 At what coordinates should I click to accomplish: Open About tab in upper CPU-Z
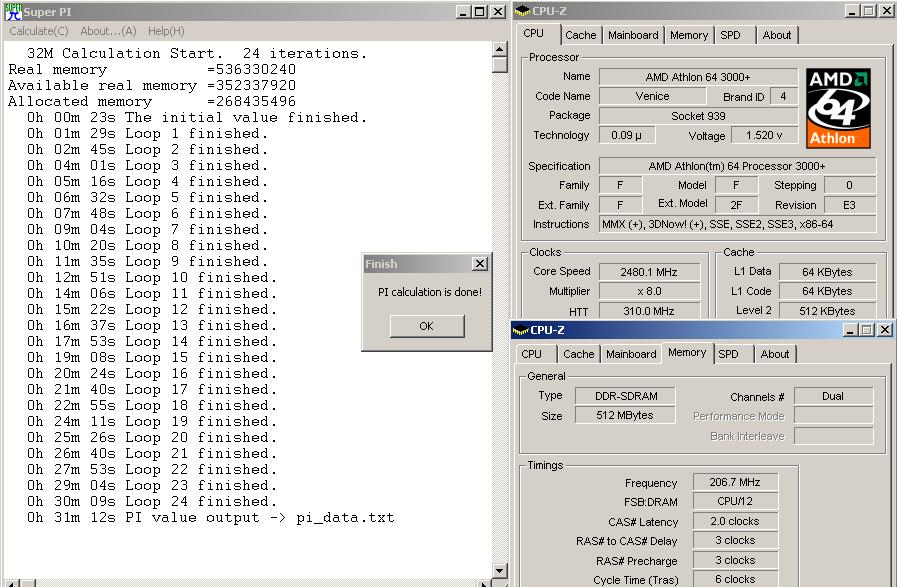point(776,35)
